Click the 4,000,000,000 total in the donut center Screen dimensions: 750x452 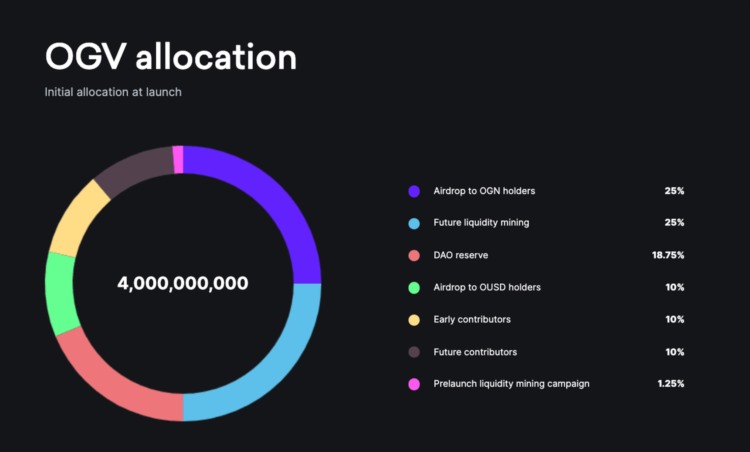coord(183,283)
